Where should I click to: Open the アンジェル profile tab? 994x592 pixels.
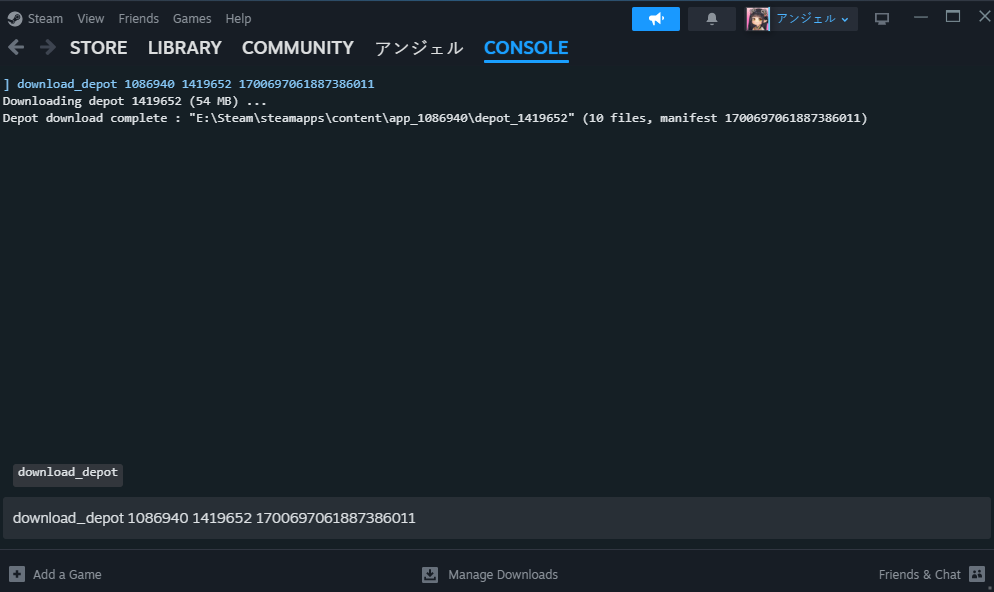click(419, 48)
